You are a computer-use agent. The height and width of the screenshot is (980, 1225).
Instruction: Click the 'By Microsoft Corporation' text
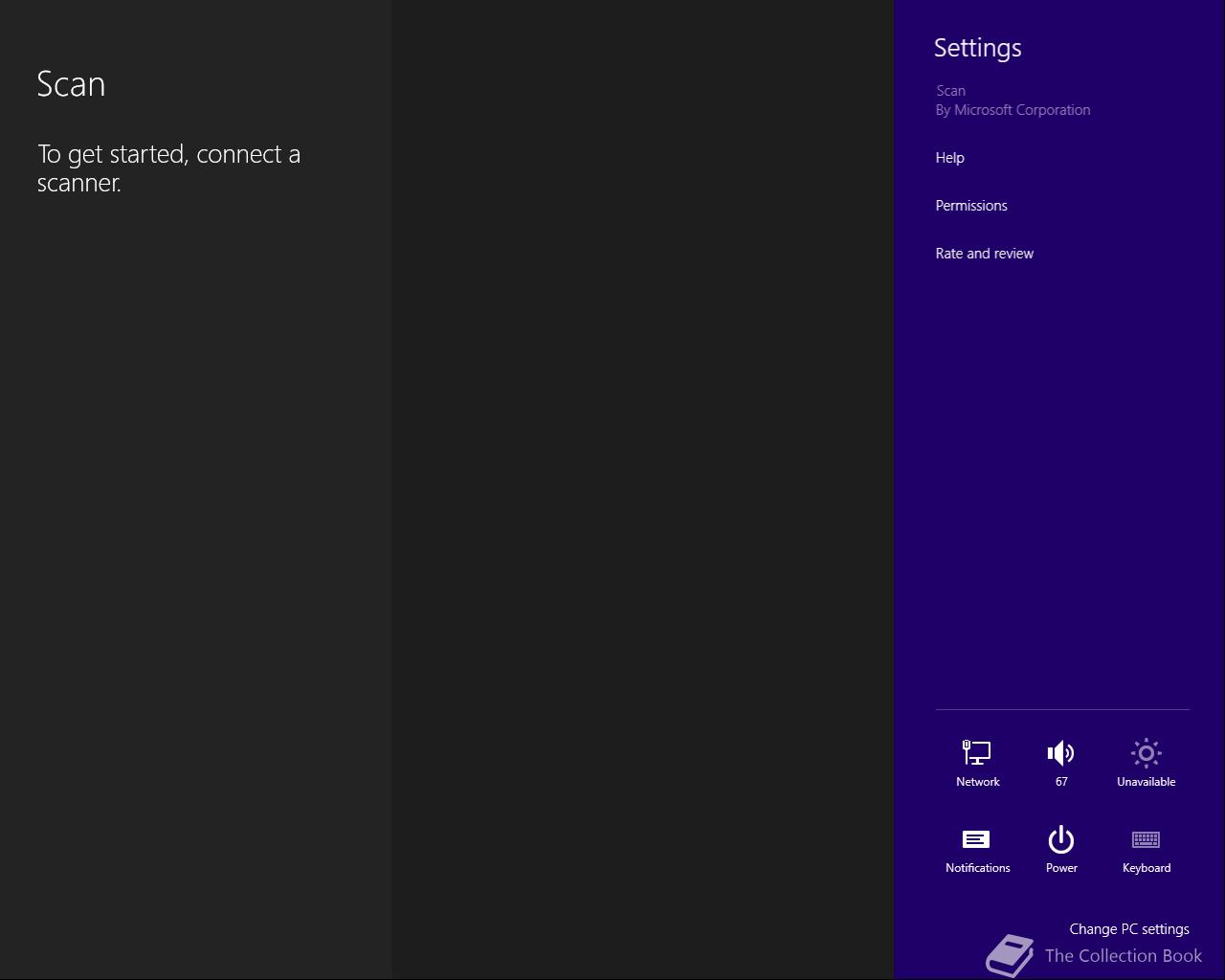click(x=1013, y=110)
